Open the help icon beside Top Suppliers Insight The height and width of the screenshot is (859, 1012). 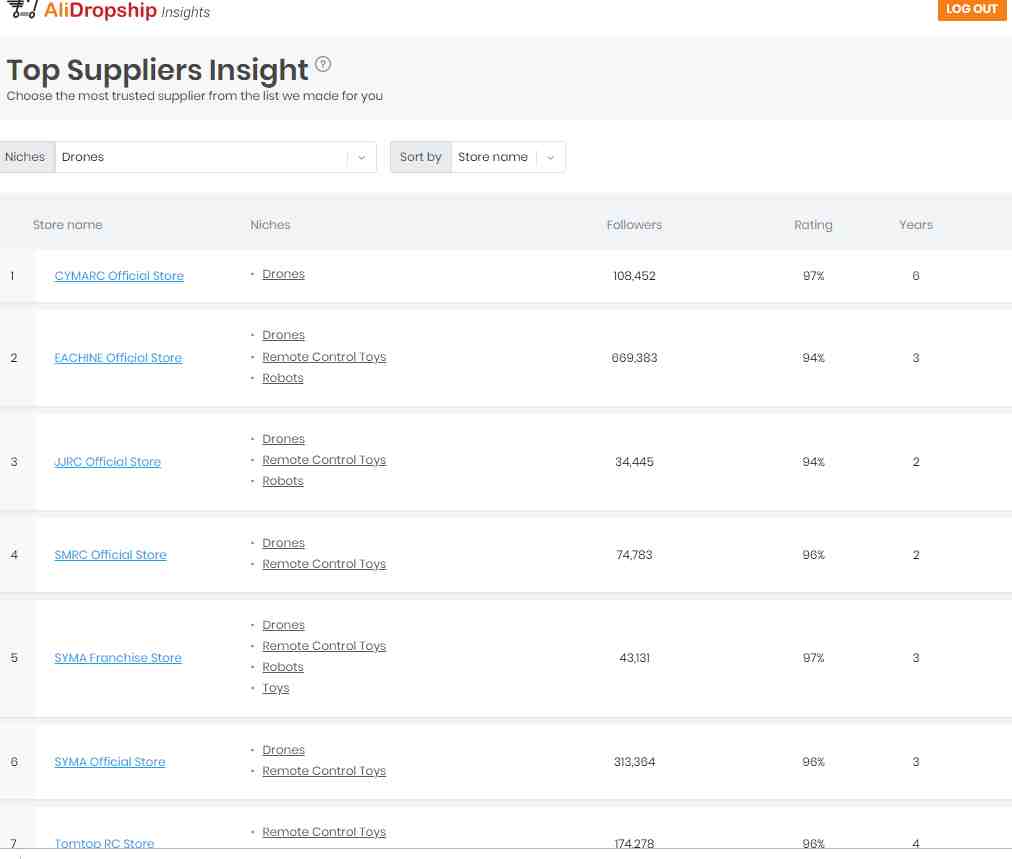pyautogui.click(x=323, y=64)
